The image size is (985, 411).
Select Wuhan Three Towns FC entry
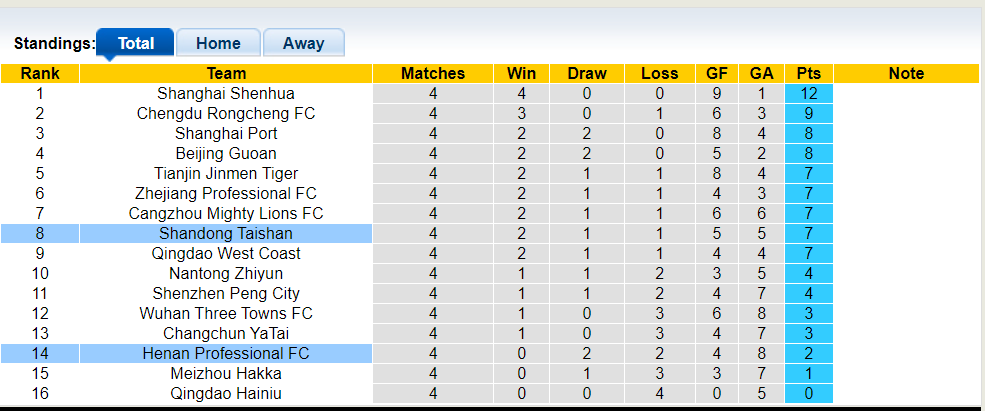(x=226, y=313)
